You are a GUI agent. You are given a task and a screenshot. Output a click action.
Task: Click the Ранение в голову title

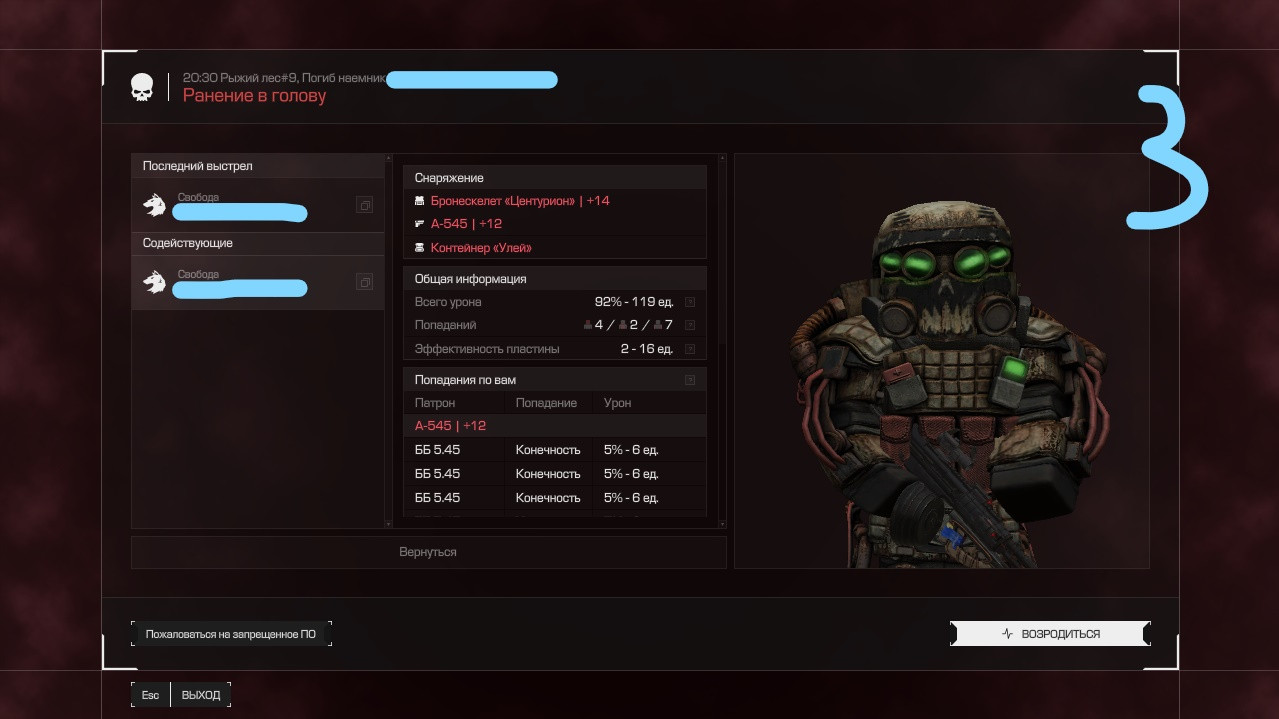point(254,96)
